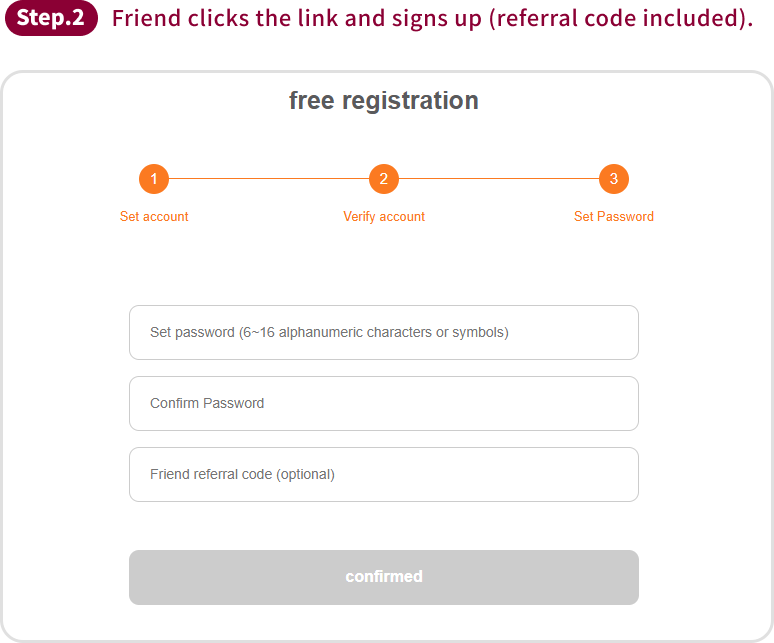Select the "Verify account" step label
Image resolution: width=774 pixels, height=643 pixels.
pyautogui.click(x=384, y=216)
